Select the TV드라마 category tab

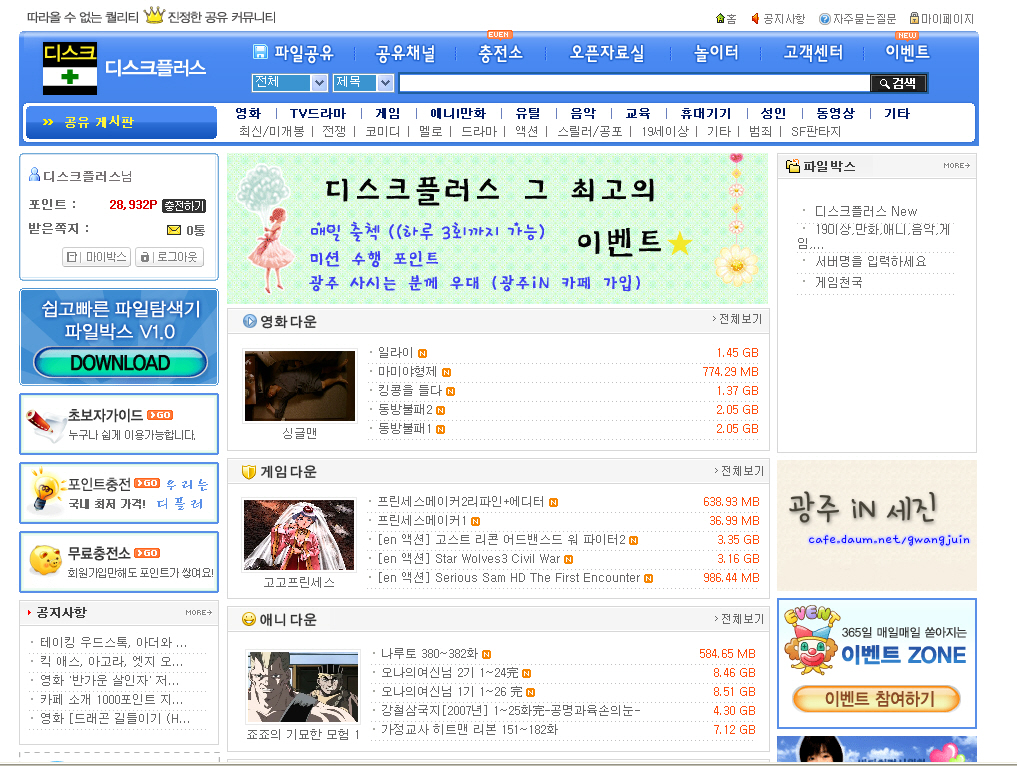318,114
